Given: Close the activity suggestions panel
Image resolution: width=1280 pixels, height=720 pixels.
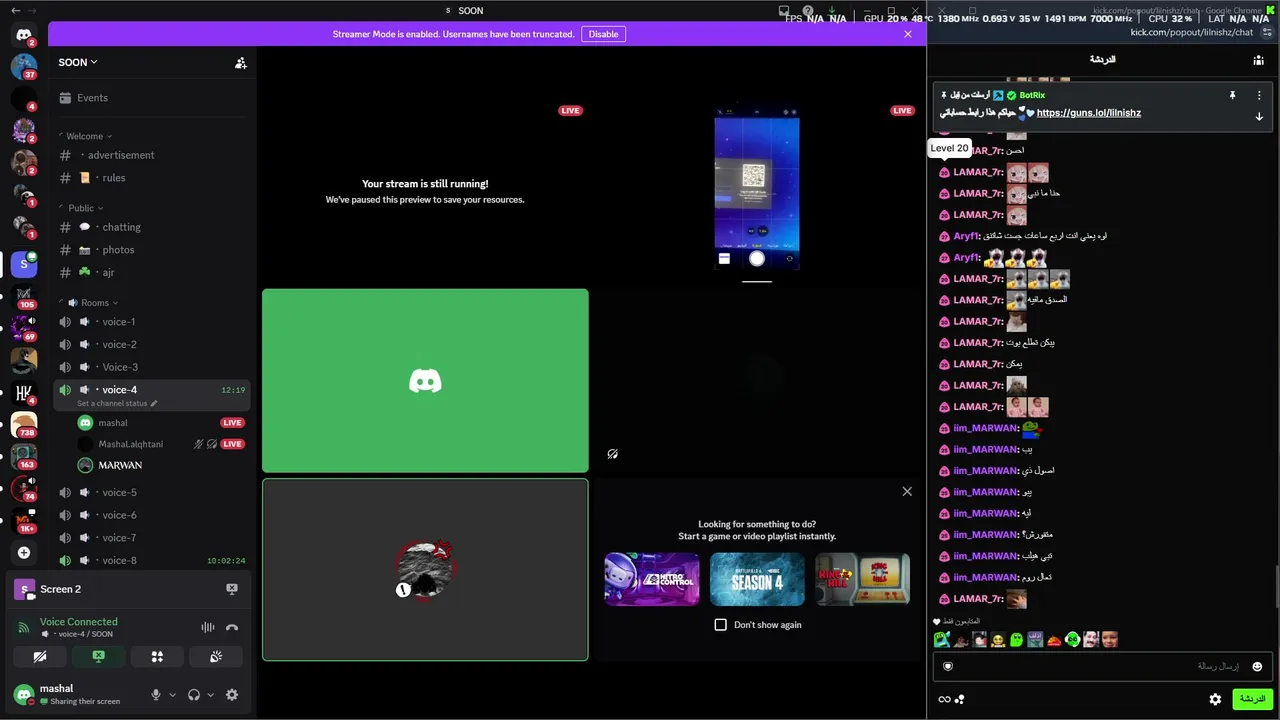Looking at the screenshot, I should click(907, 491).
